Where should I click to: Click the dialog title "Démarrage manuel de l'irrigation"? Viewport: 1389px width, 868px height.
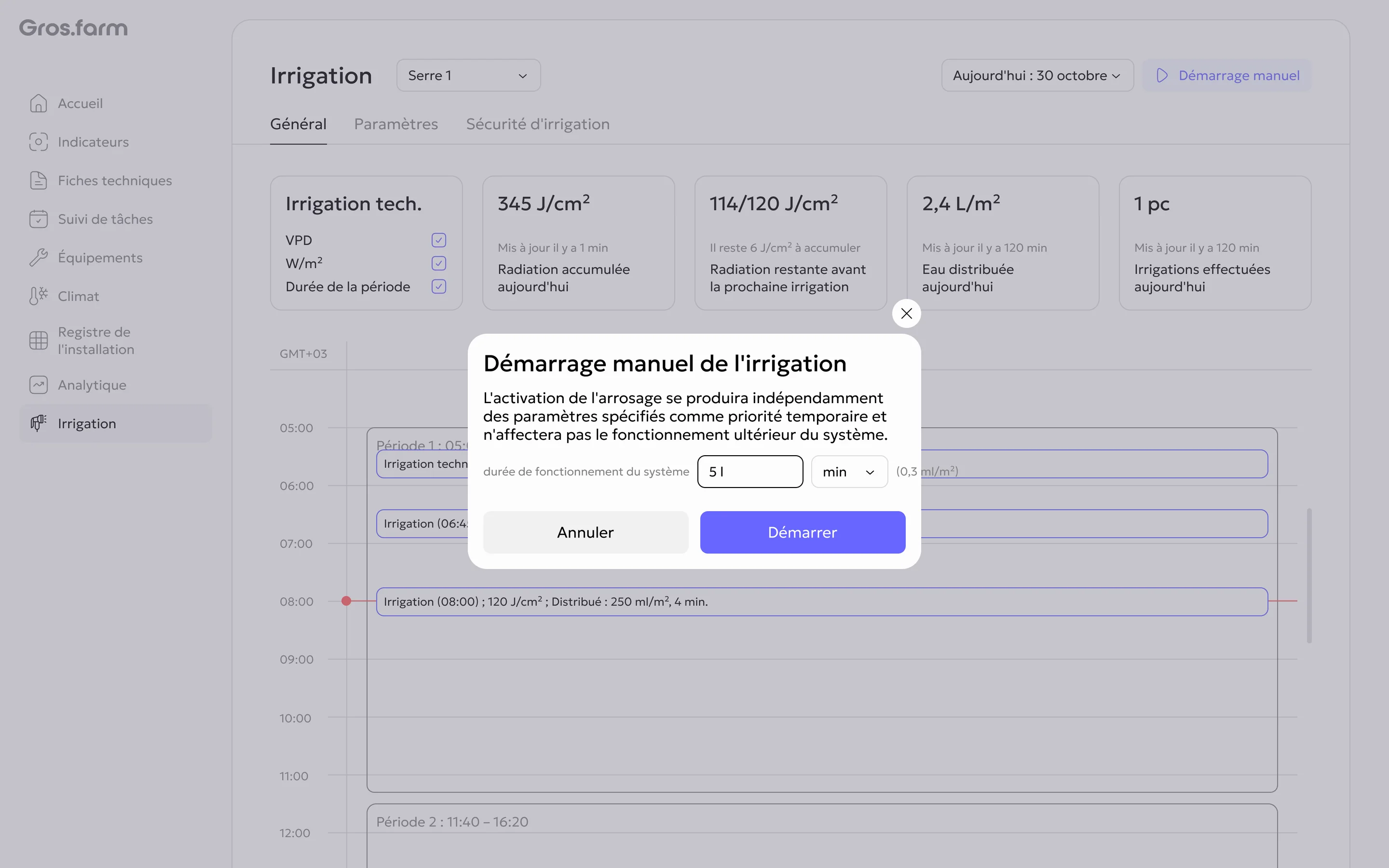(x=665, y=364)
